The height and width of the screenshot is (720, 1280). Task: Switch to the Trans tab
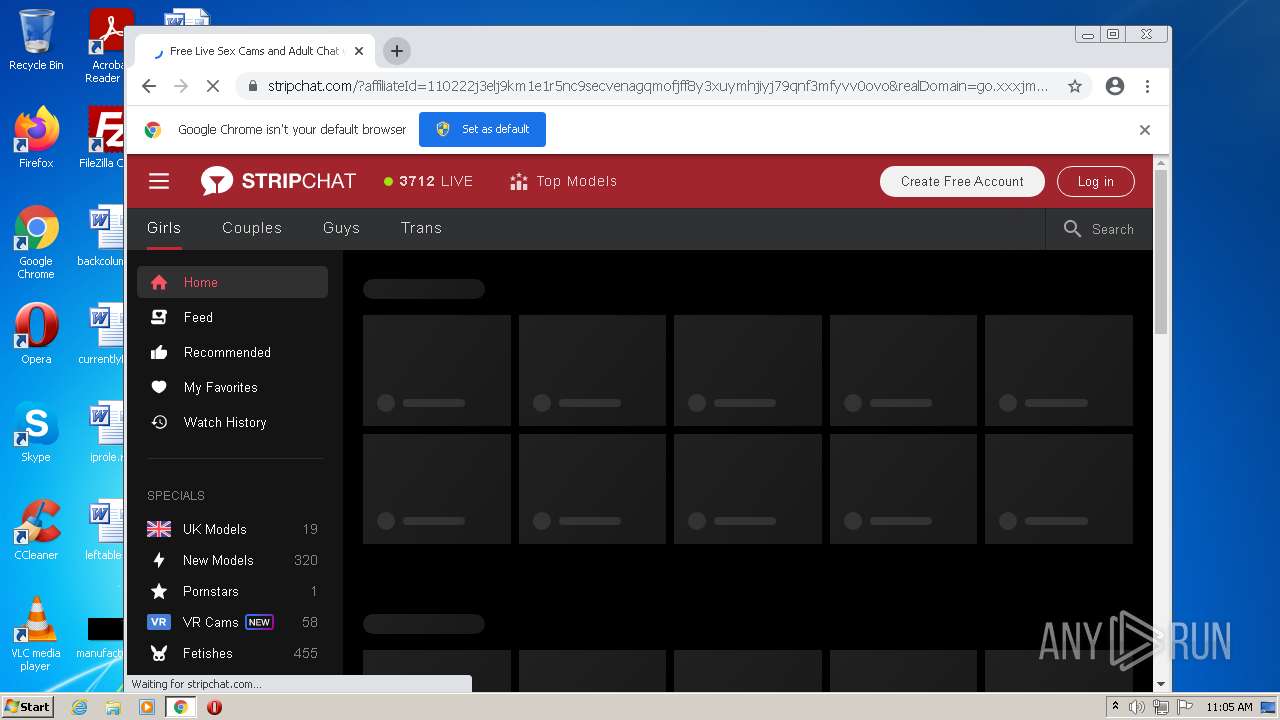click(421, 228)
